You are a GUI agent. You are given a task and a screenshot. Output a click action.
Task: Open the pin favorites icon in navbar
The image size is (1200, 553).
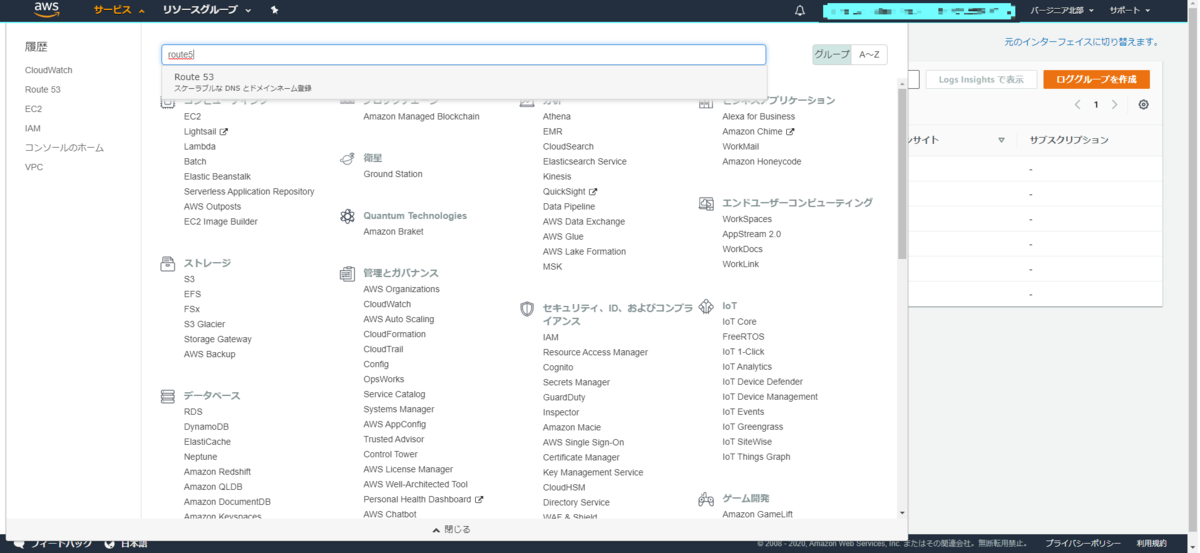(275, 10)
